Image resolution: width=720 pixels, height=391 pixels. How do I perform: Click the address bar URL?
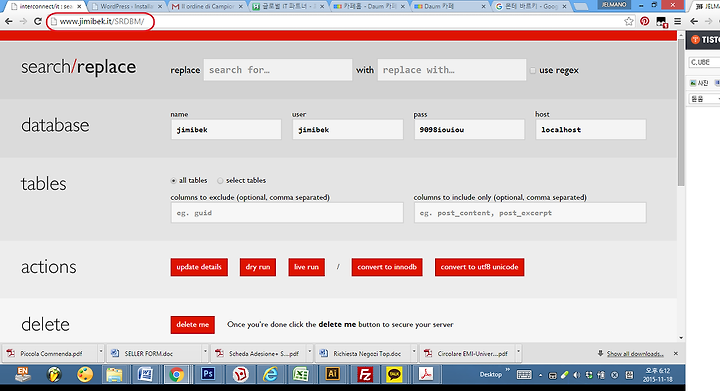[x=102, y=21]
